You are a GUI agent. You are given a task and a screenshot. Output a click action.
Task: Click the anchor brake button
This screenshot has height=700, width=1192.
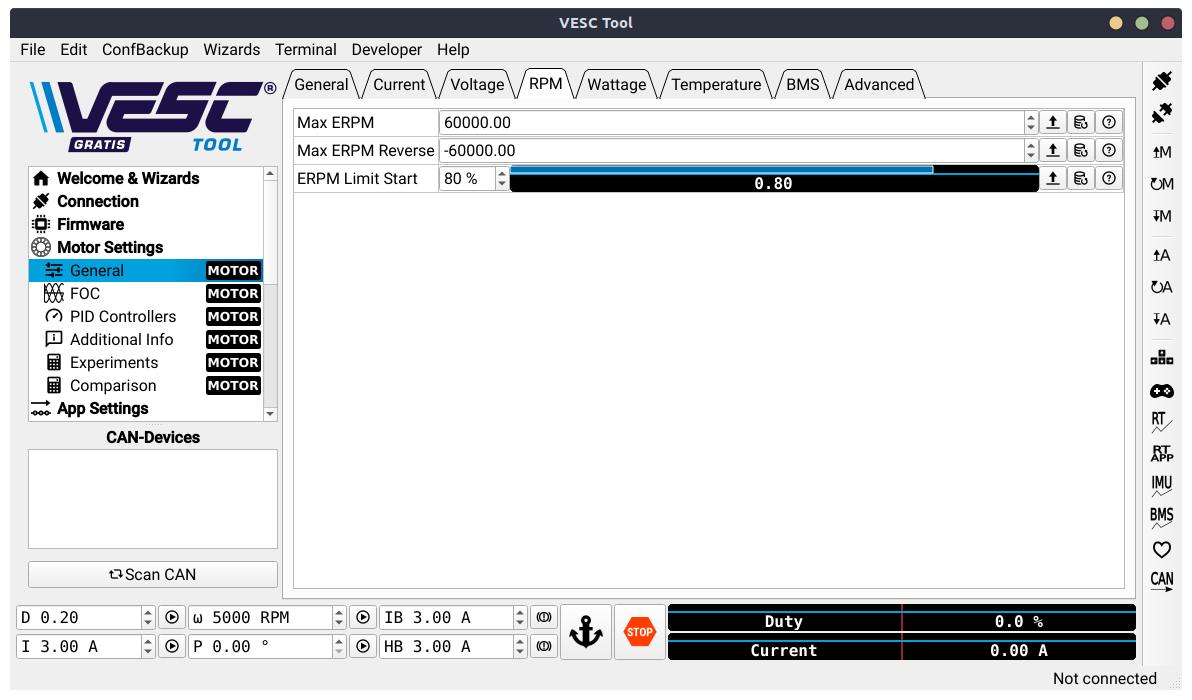pos(585,632)
